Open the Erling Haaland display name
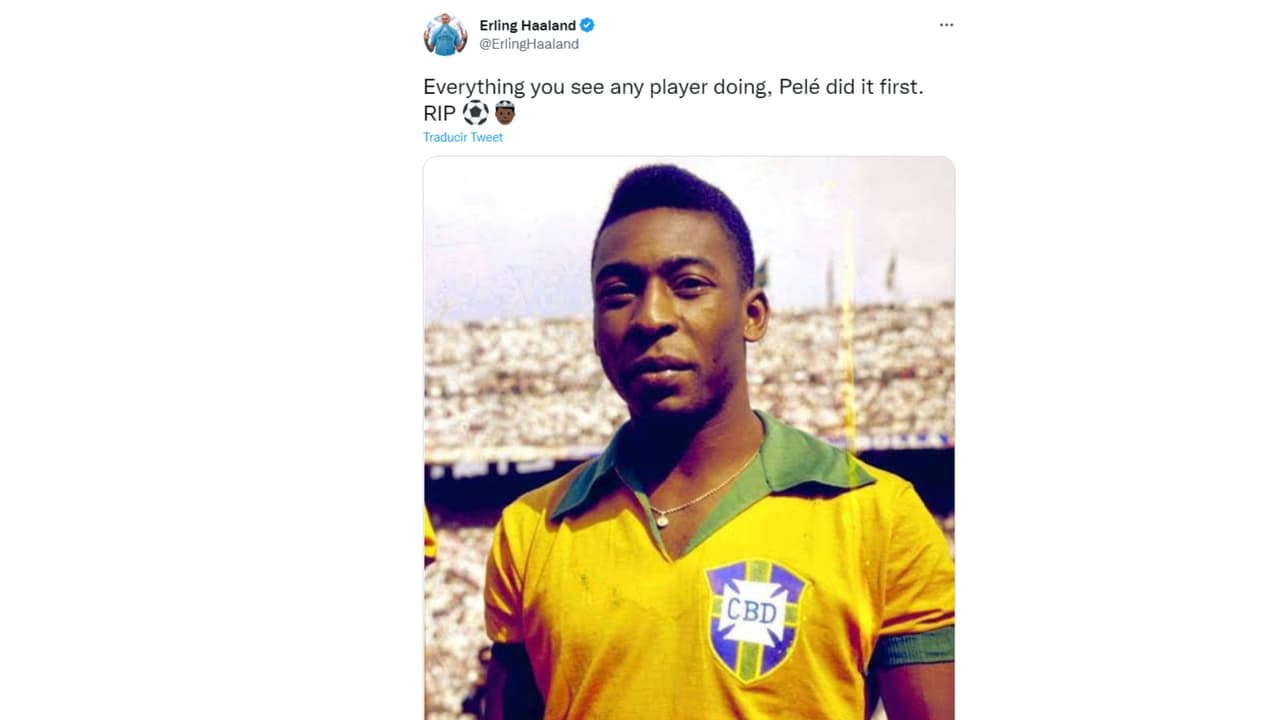The height and width of the screenshot is (720, 1280). tap(527, 25)
